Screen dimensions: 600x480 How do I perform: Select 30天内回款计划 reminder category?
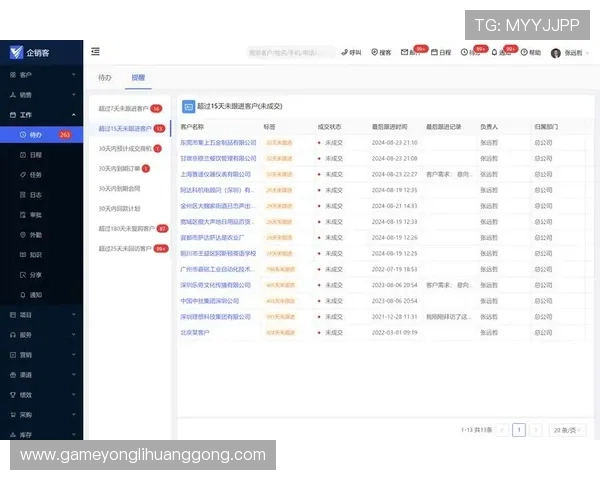point(130,209)
